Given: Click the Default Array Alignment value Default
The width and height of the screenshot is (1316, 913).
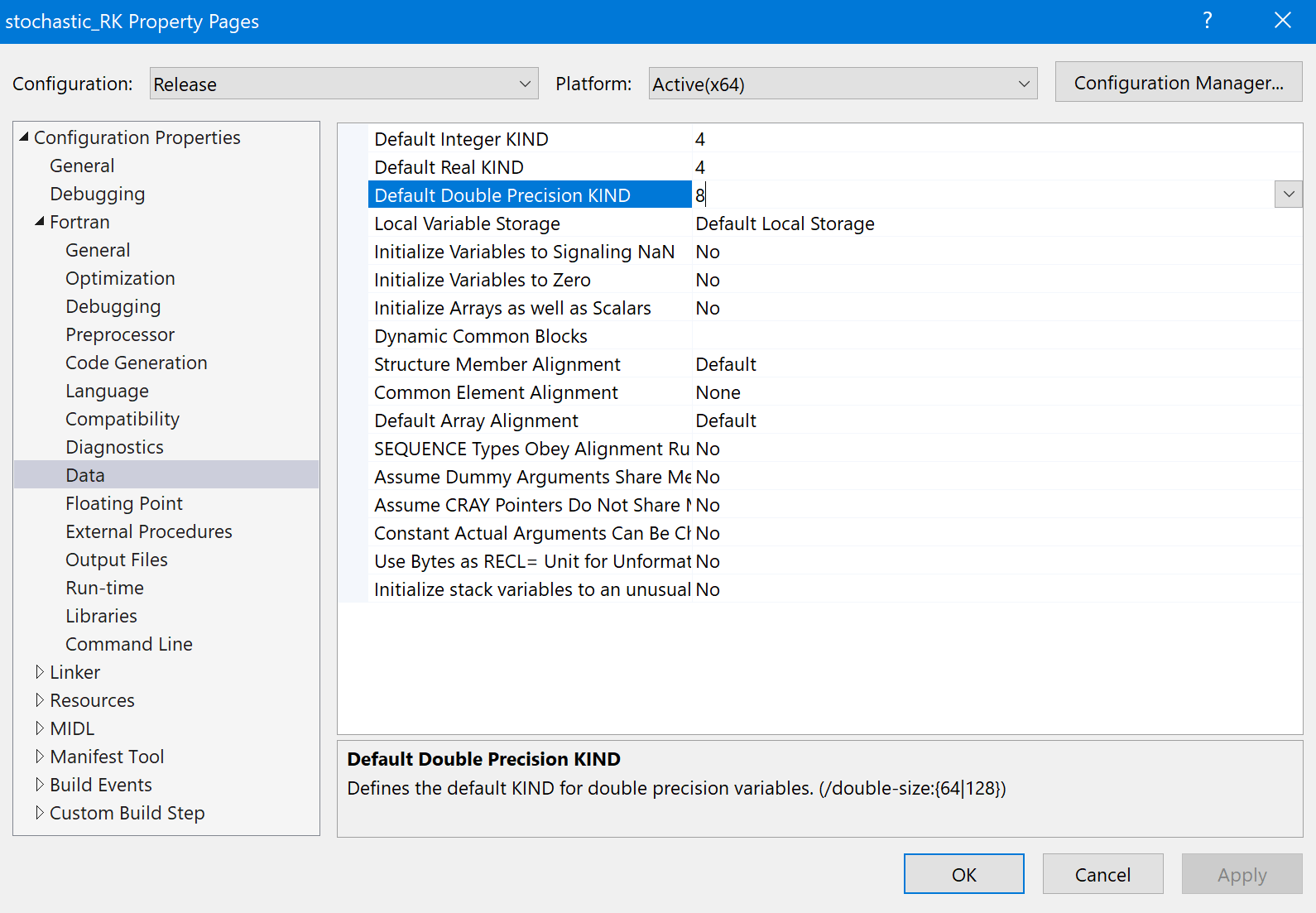Looking at the screenshot, I should coord(726,420).
